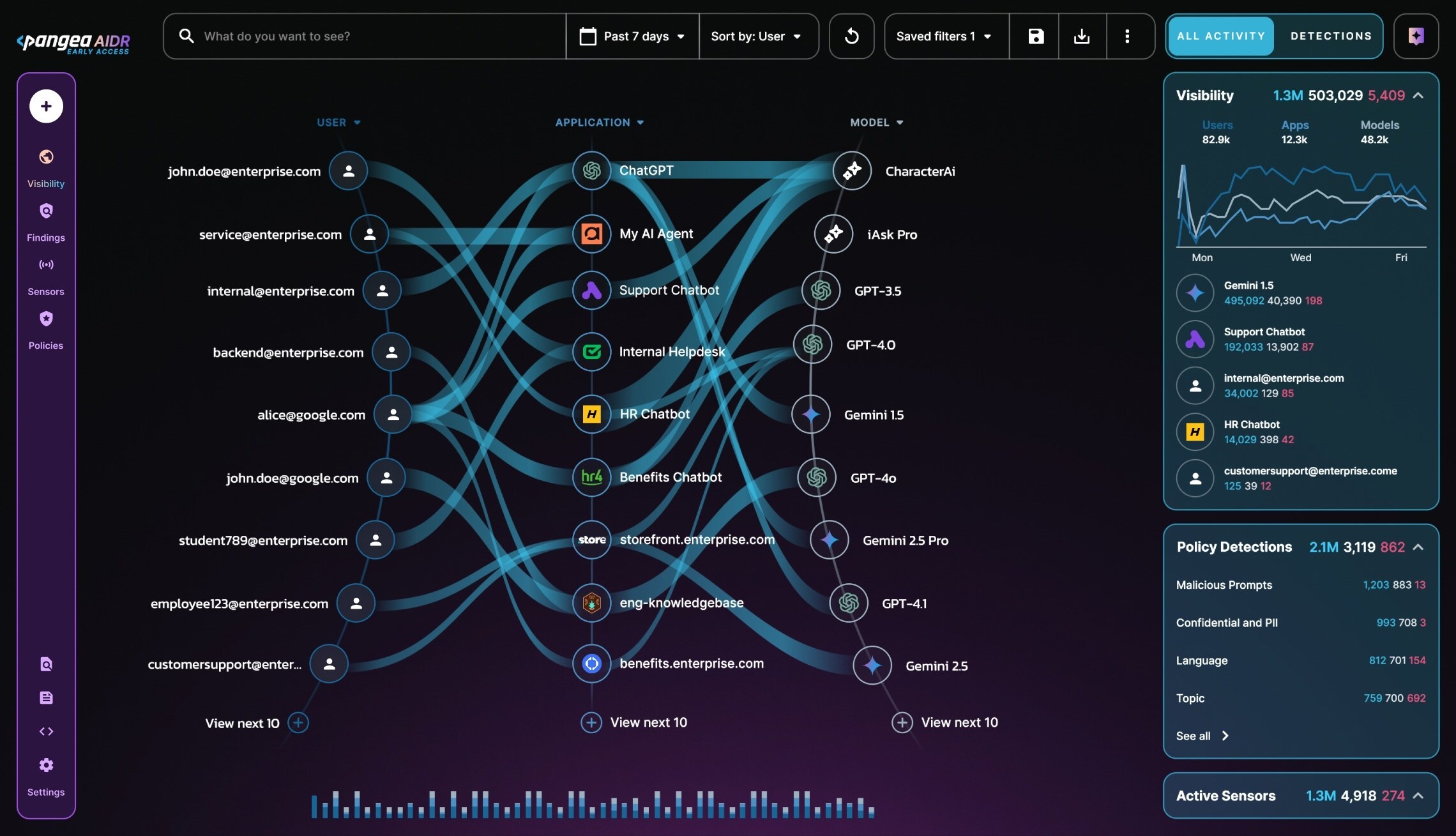Open the Sensors section in sidebar
Viewport: 1456px width, 836px height.
pyautogui.click(x=46, y=277)
